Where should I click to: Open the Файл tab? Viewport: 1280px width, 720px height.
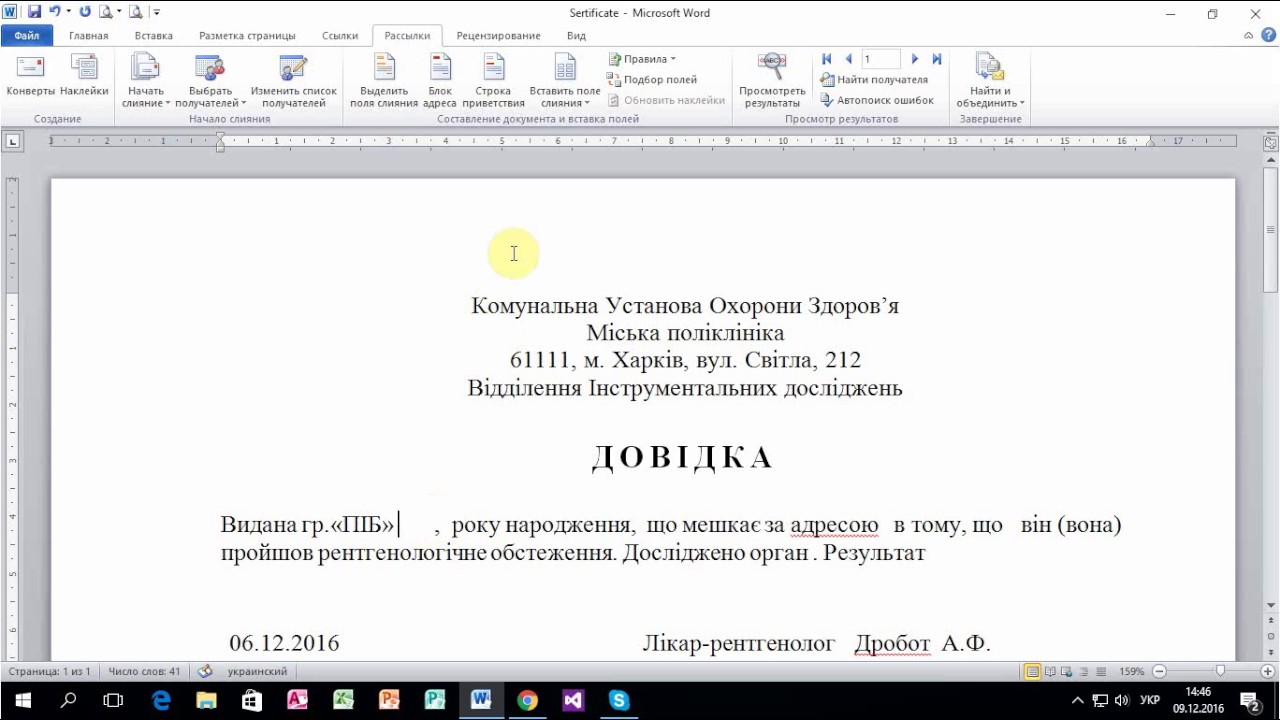tap(27, 35)
